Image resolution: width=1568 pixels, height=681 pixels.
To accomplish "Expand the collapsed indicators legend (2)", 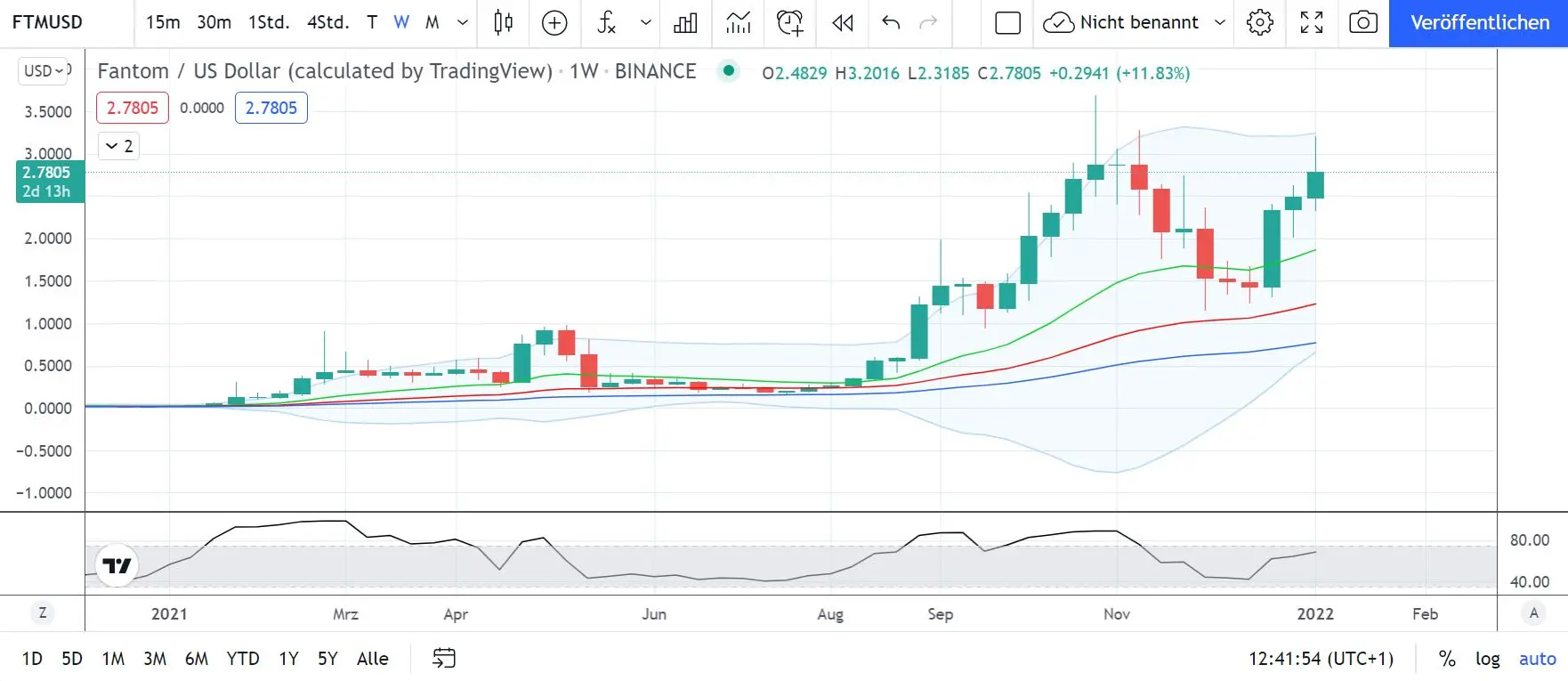I will pos(118,146).
